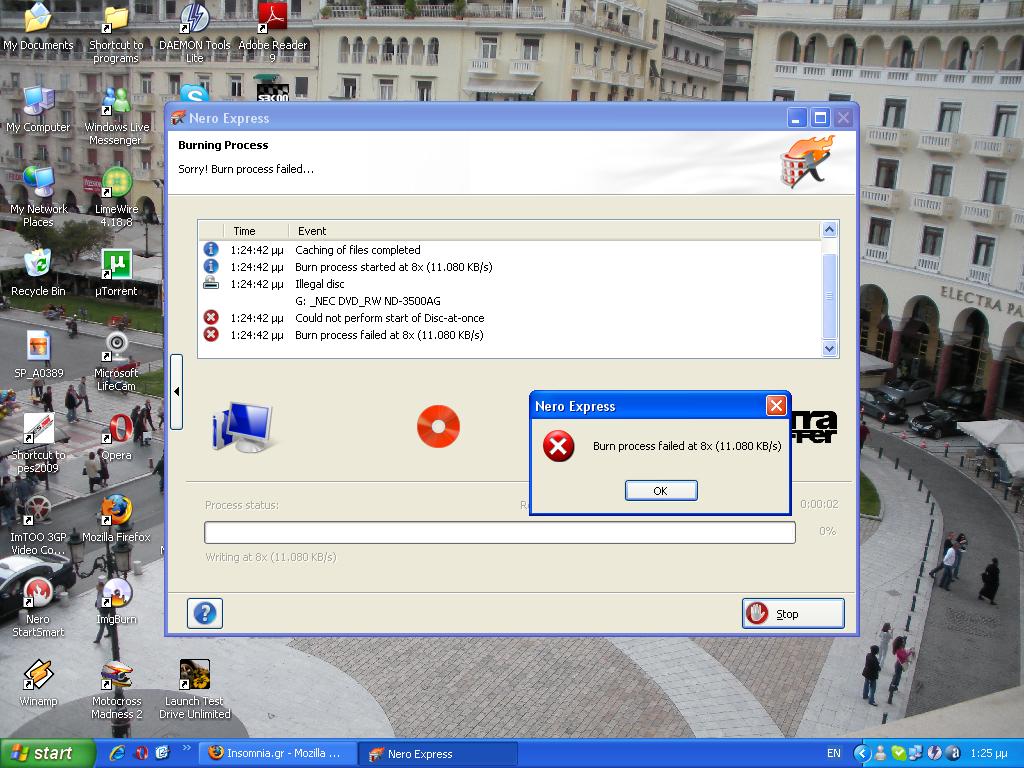
Task: Click Nero Express taskbar button
Action: [439, 754]
